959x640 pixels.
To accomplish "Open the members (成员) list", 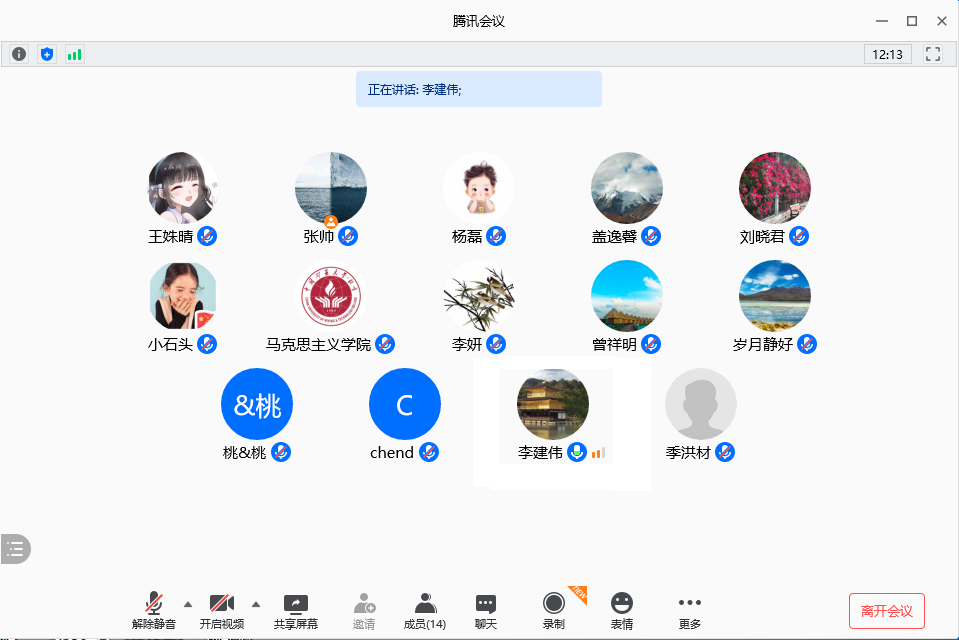I will [425, 610].
